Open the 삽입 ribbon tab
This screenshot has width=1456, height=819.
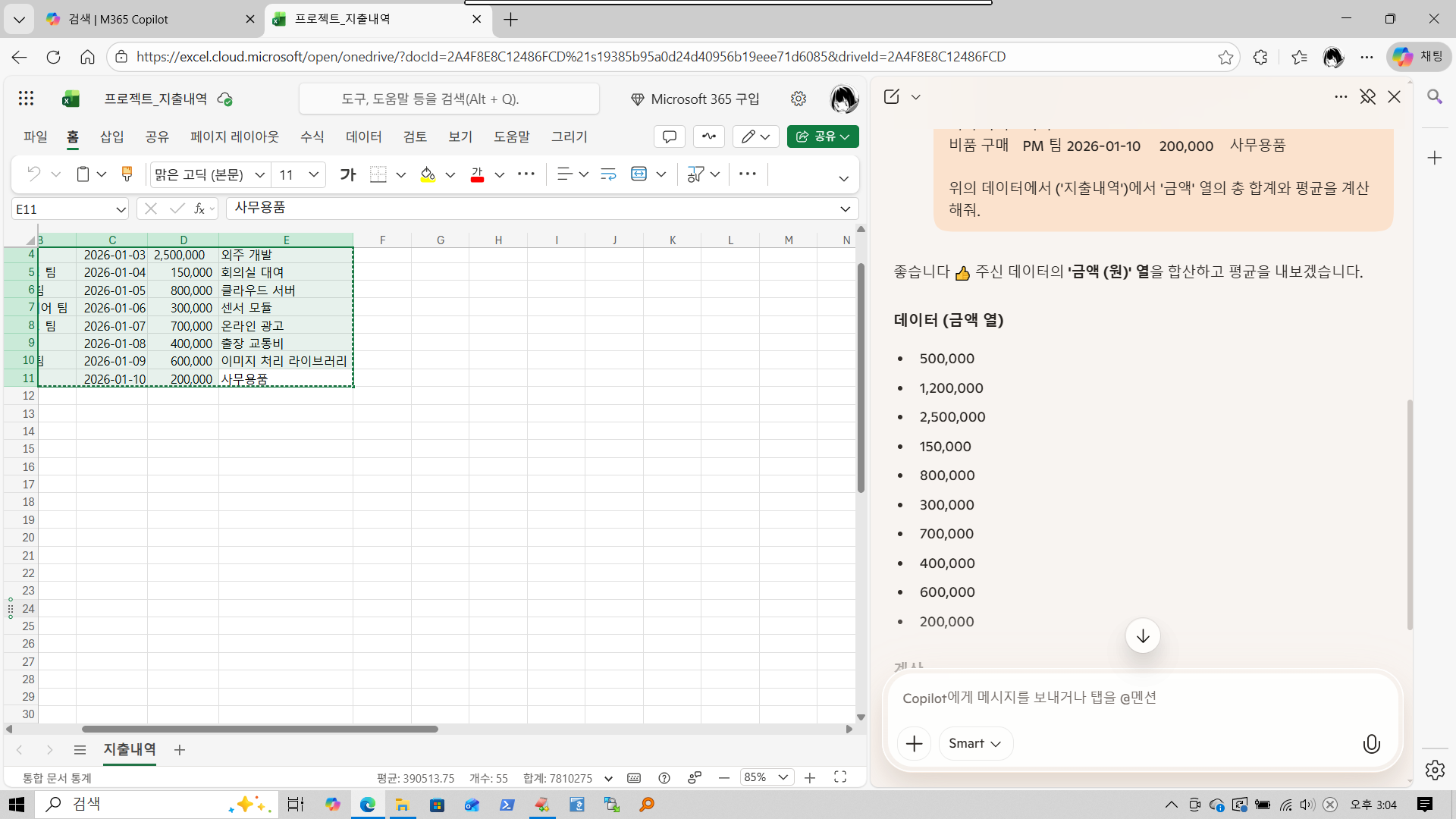[111, 136]
